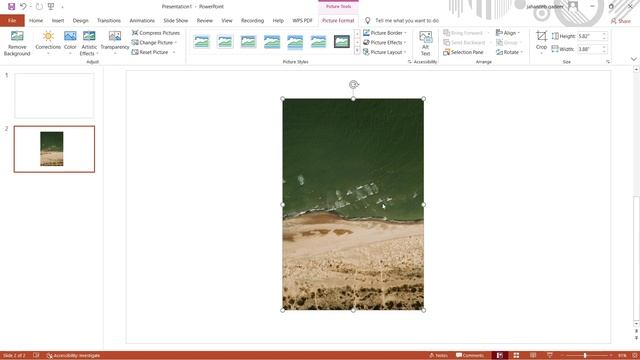Apply the sixth picture style thumbnail

pyautogui.click(x=318, y=42)
